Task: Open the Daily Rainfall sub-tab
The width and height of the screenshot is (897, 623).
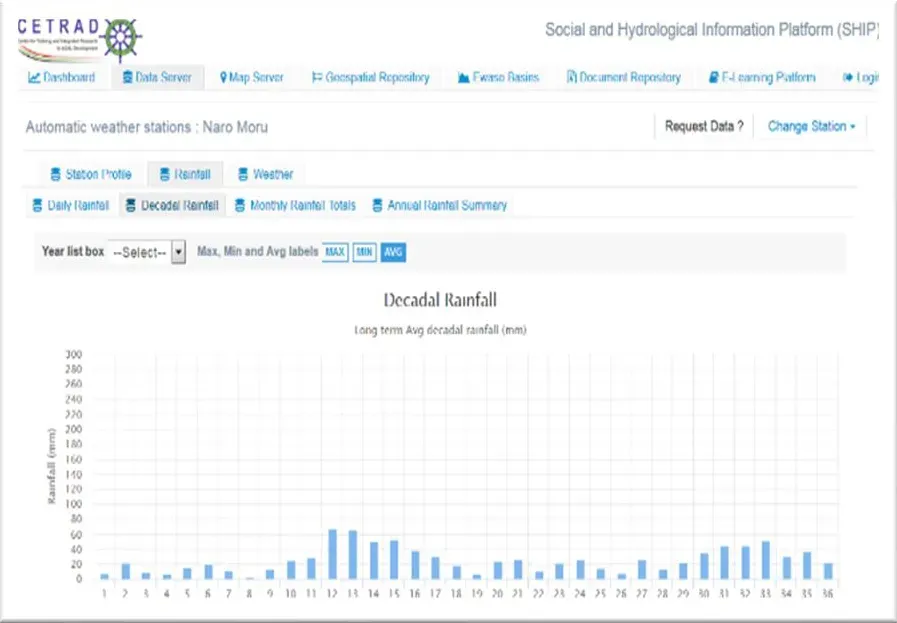Action: (x=70, y=205)
